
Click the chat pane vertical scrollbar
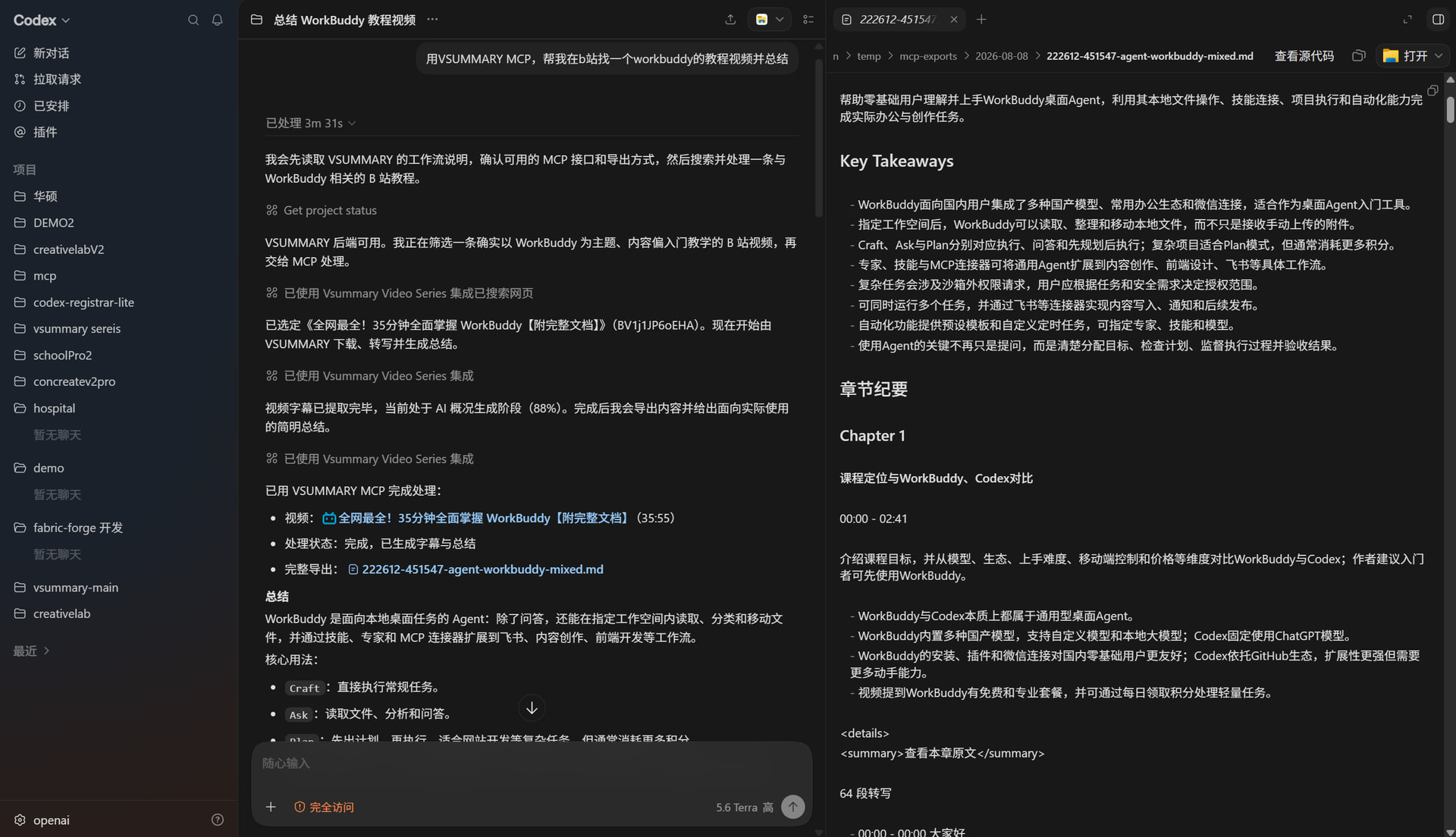point(819,136)
